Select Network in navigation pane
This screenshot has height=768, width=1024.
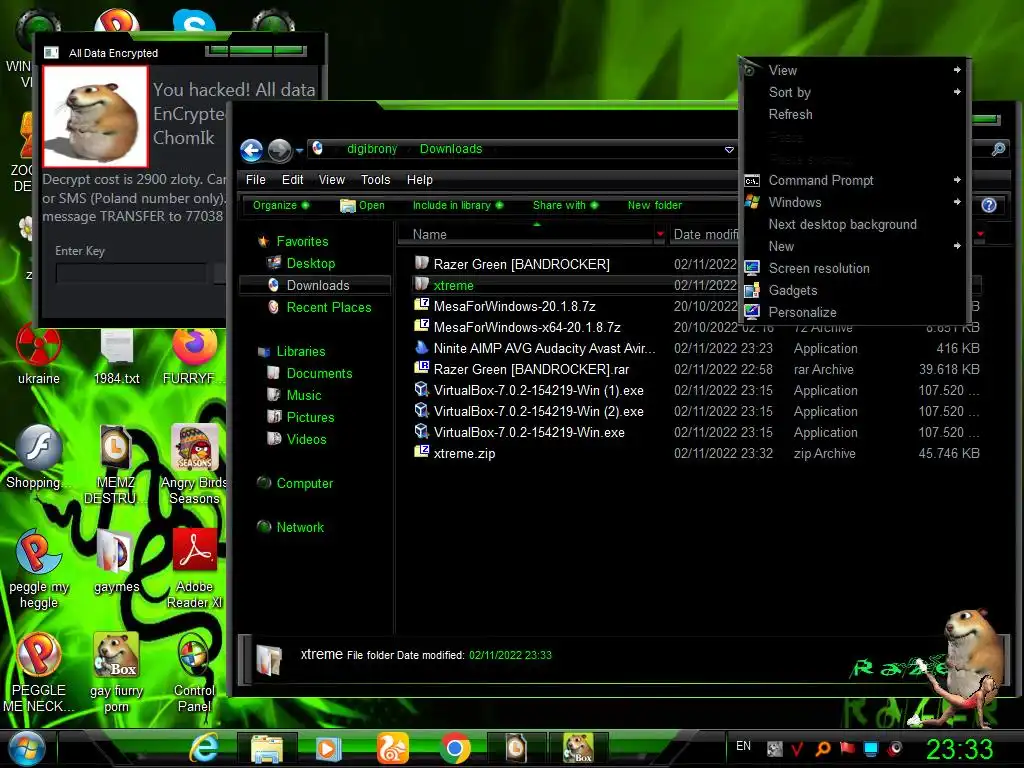coord(300,527)
